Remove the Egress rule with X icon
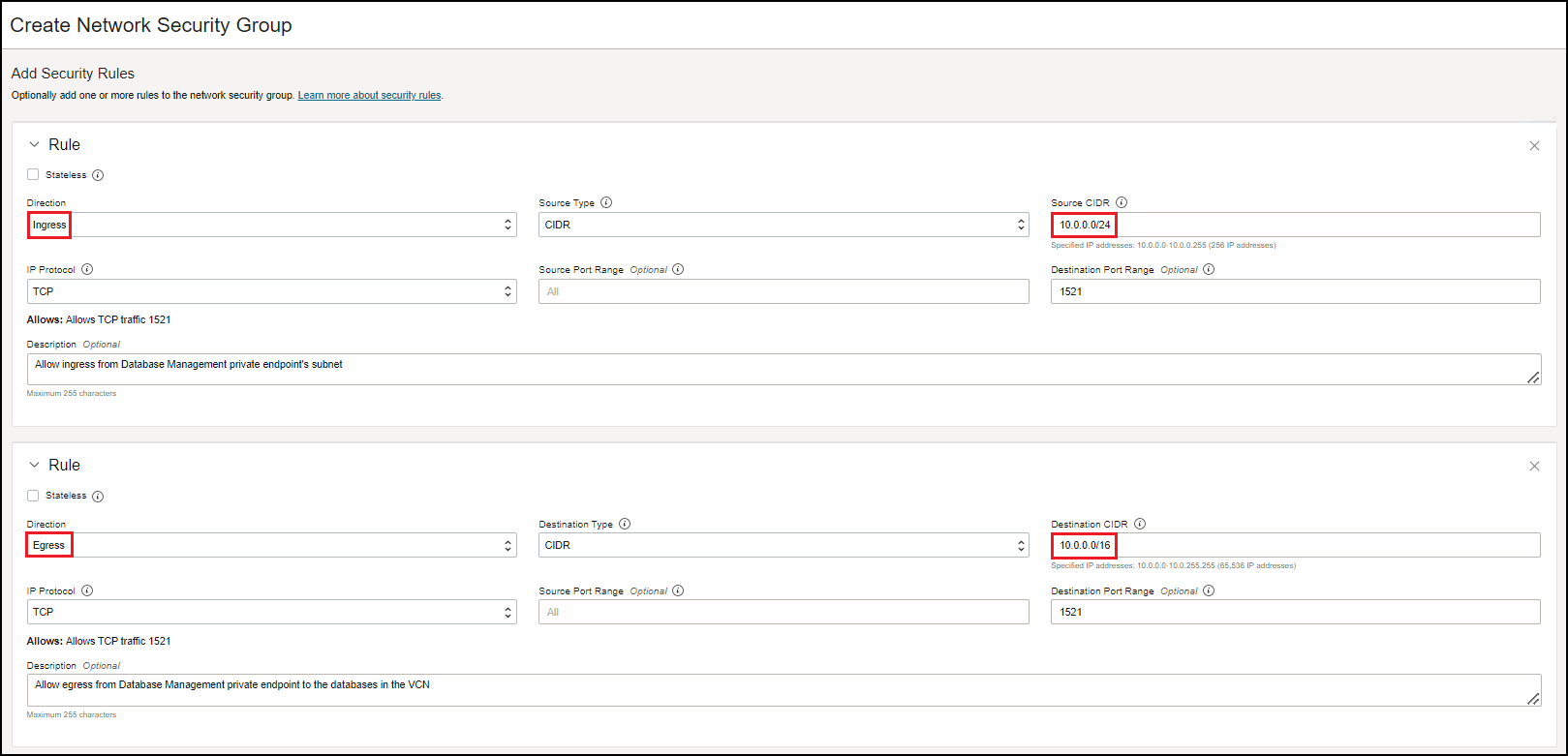1568x756 pixels. coord(1534,467)
